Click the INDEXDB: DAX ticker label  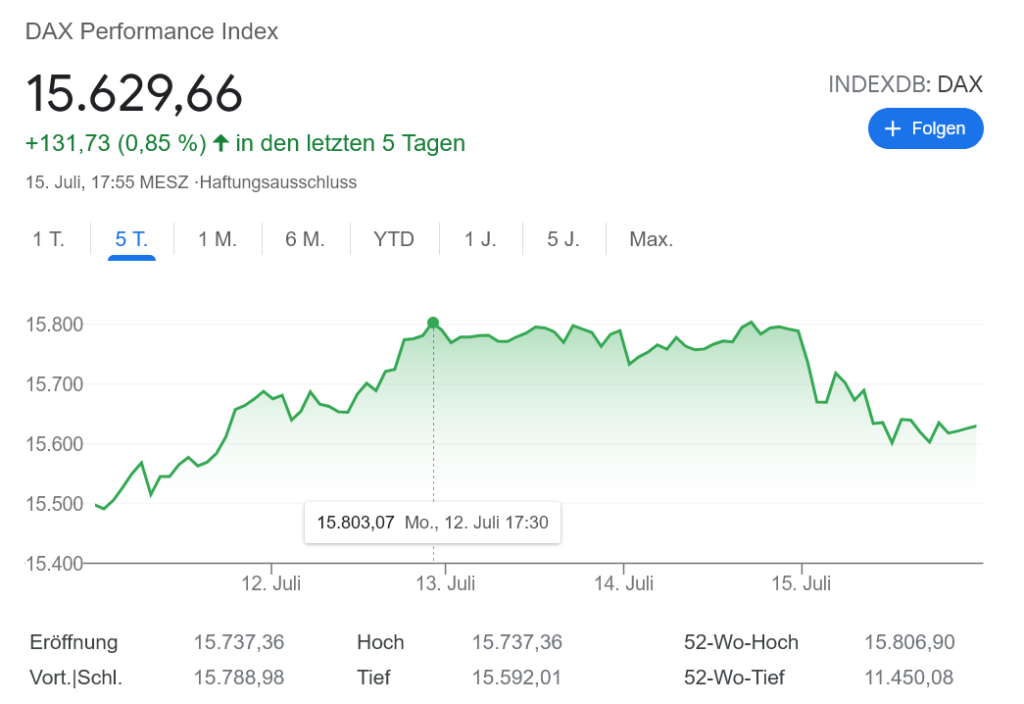click(x=905, y=85)
